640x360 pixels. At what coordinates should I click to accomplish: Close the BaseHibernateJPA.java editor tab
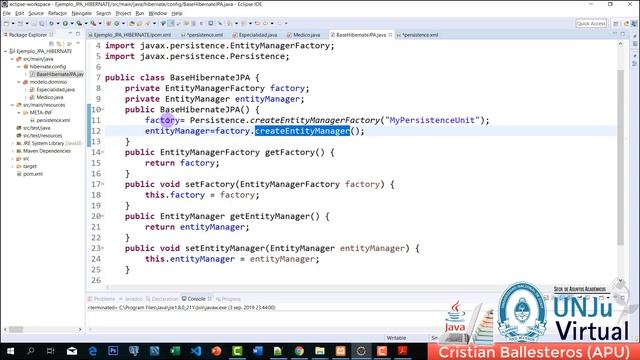point(391,35)
